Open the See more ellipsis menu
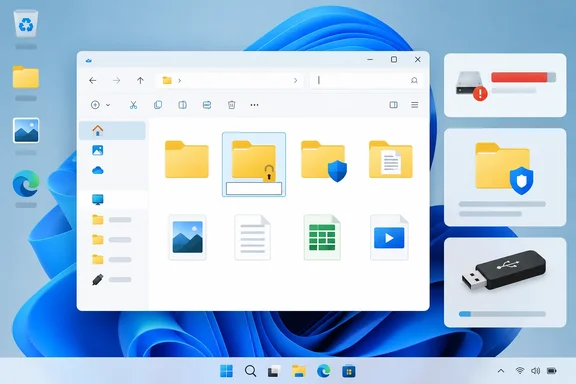 click(254, 105)
